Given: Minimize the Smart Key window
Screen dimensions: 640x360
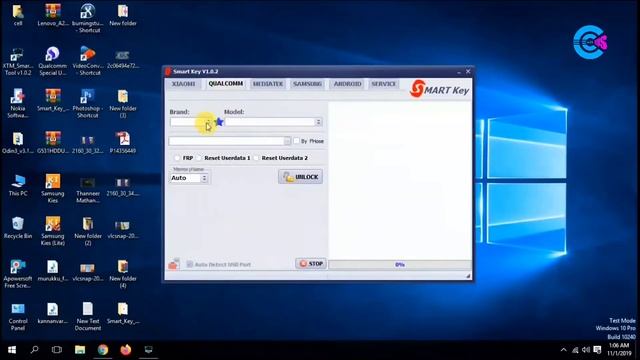Looking at the screenshot, I should 459,71.
